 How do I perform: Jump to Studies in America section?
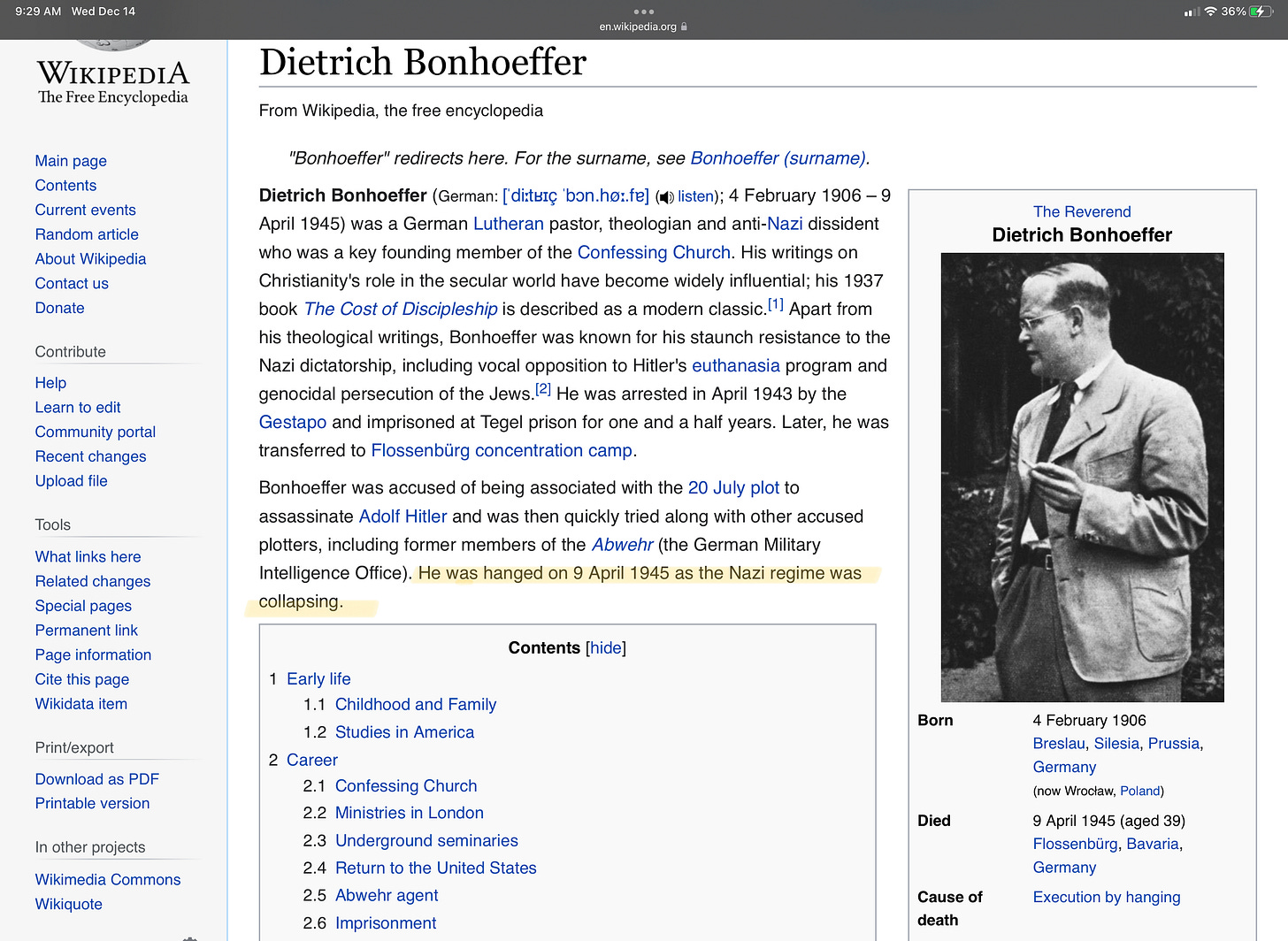tap(404, 732)
